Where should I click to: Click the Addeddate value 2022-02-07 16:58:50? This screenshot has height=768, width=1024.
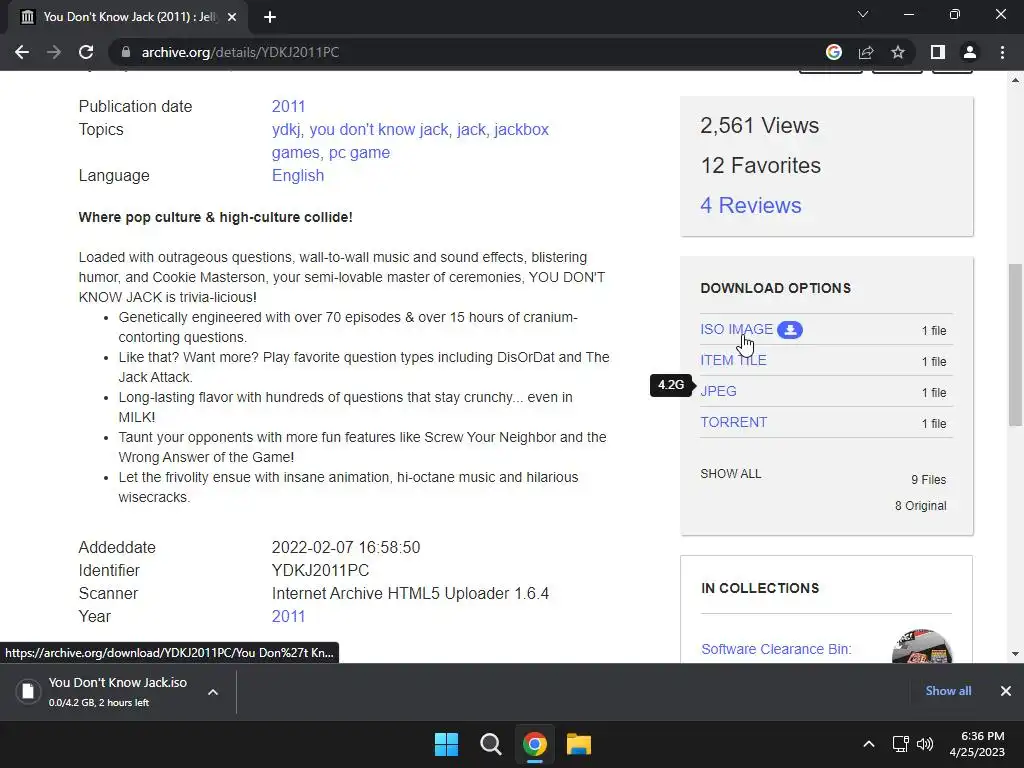click(x=346, y=547)
